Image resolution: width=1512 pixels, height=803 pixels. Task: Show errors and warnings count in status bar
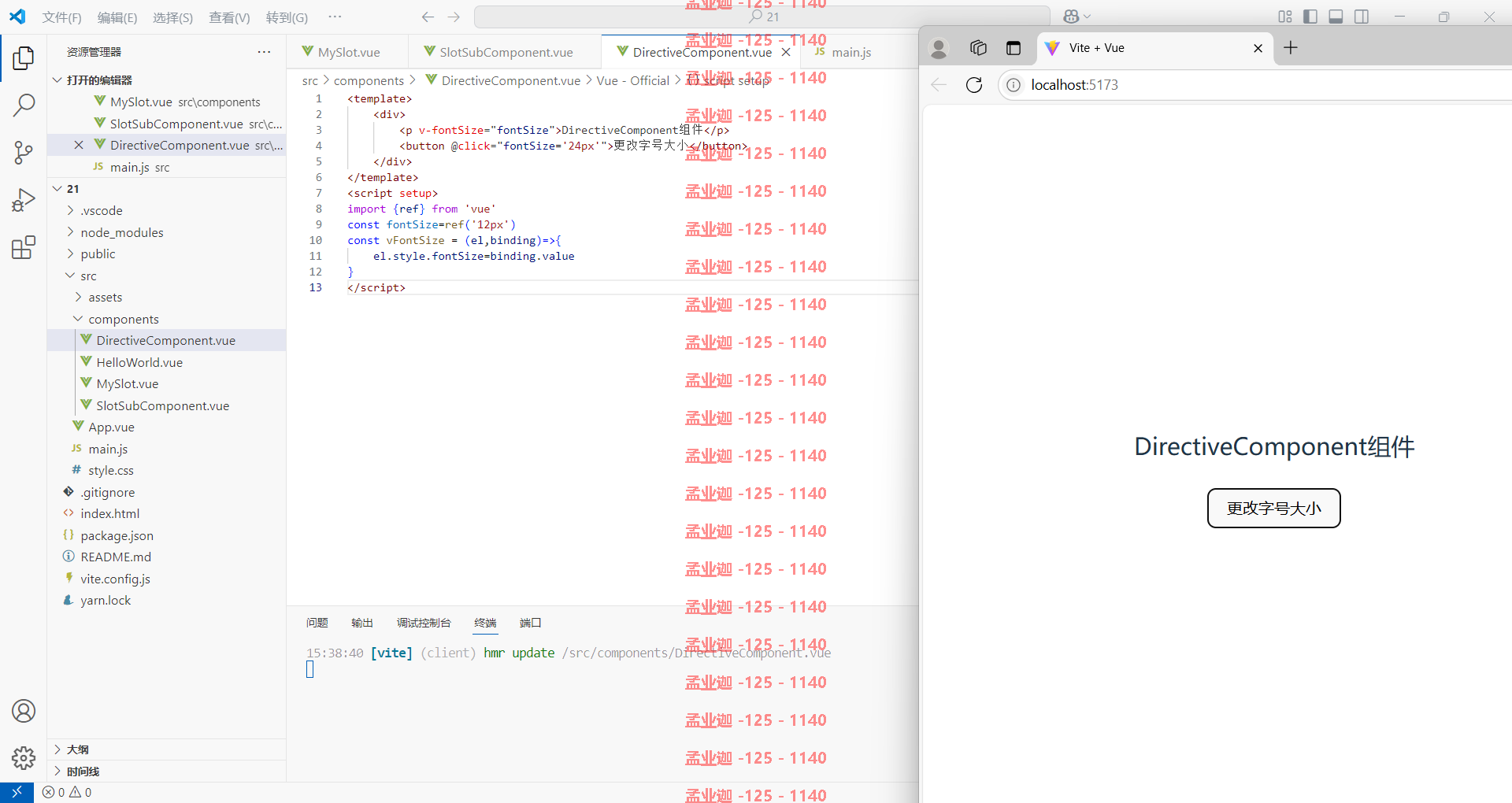[x=67, y=792]
